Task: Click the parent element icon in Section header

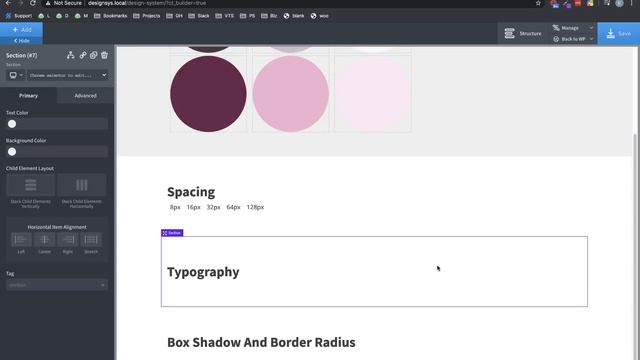Action: pos(71,55)
